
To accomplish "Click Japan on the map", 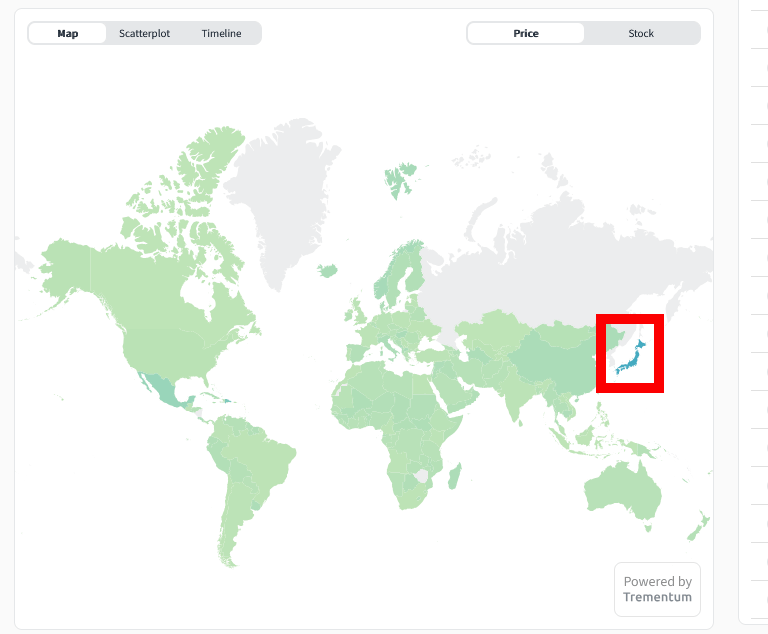I will click(633, 360).
